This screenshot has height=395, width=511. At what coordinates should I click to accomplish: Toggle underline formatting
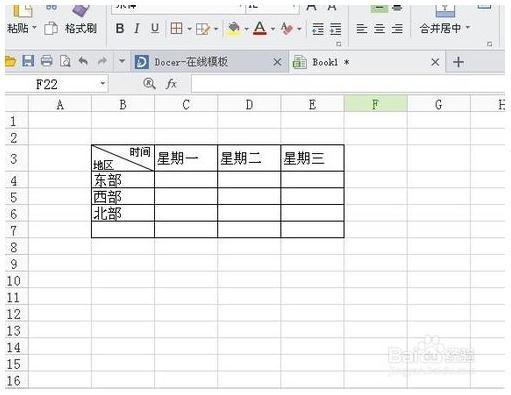click(155, 29)
